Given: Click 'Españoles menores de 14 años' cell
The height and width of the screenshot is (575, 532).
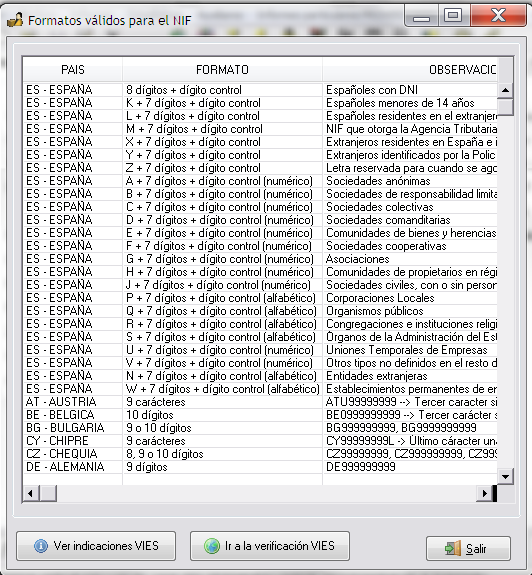Looking at the screenshot, I should point(410,103).
